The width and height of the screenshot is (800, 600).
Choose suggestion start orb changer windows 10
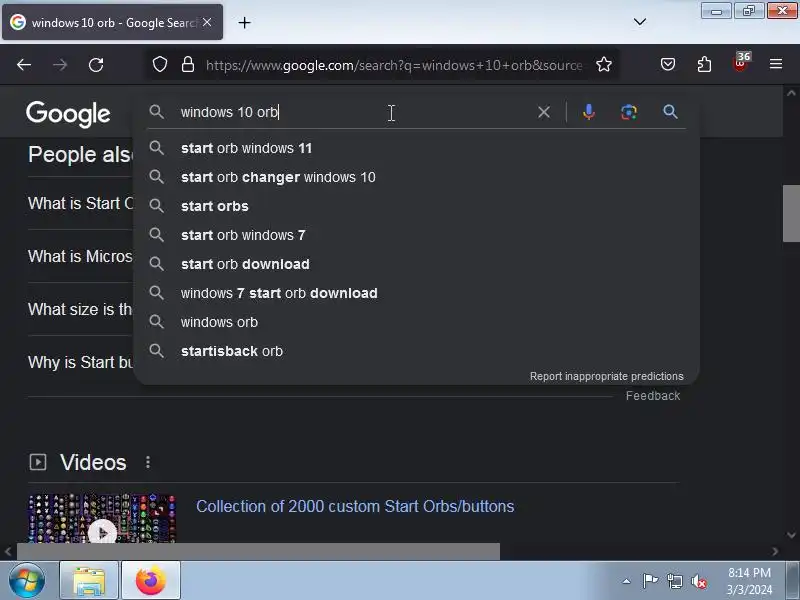coord(416,177)
